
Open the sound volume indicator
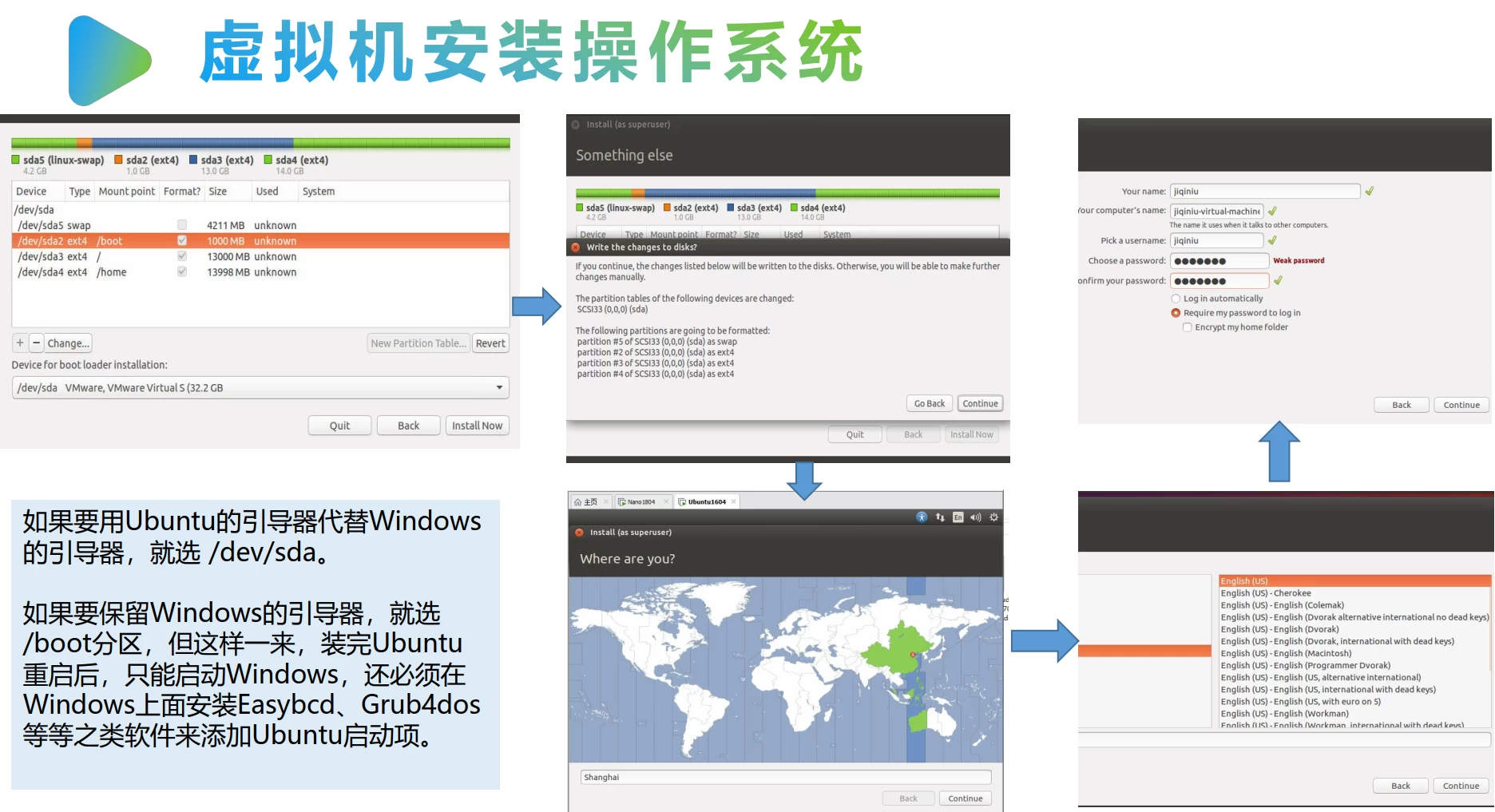(x=976, y=517)
